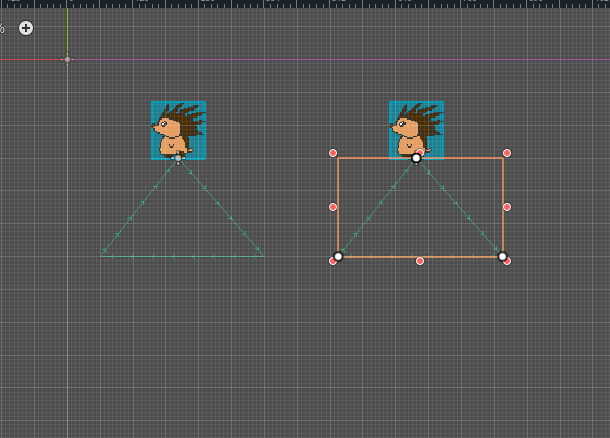Click the bottom-left white vertex of the selected triangle
Viewport: 610px width, 438px height.
click(x=338, y=257)
